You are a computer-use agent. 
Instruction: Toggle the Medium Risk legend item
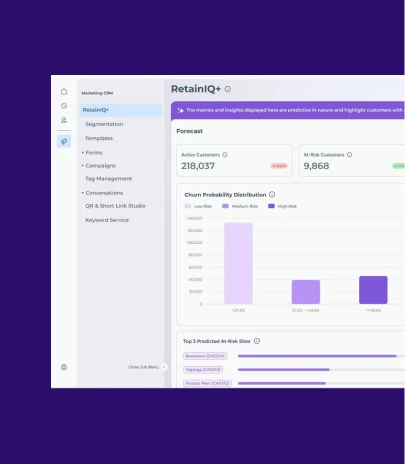240,206
